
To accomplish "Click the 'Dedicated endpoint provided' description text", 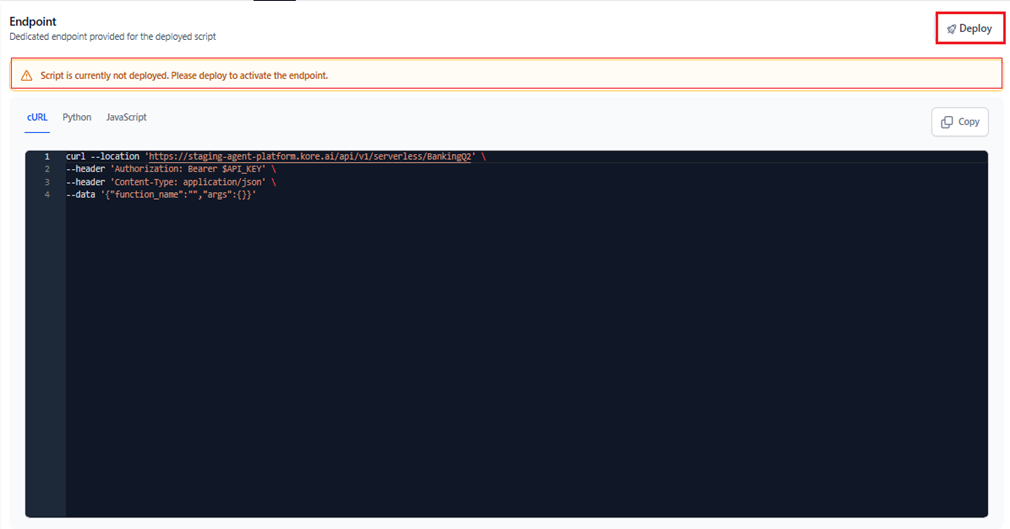I will tap(113, 37).
